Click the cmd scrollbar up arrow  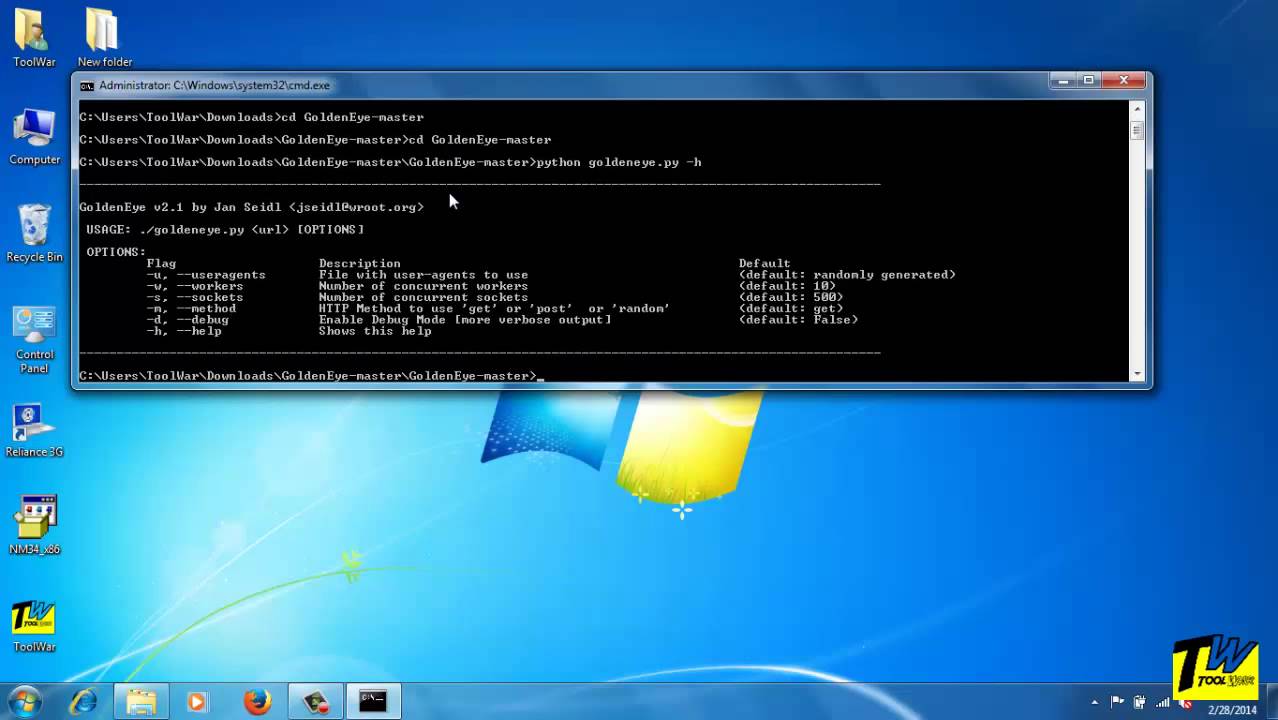click(1137, 108)
